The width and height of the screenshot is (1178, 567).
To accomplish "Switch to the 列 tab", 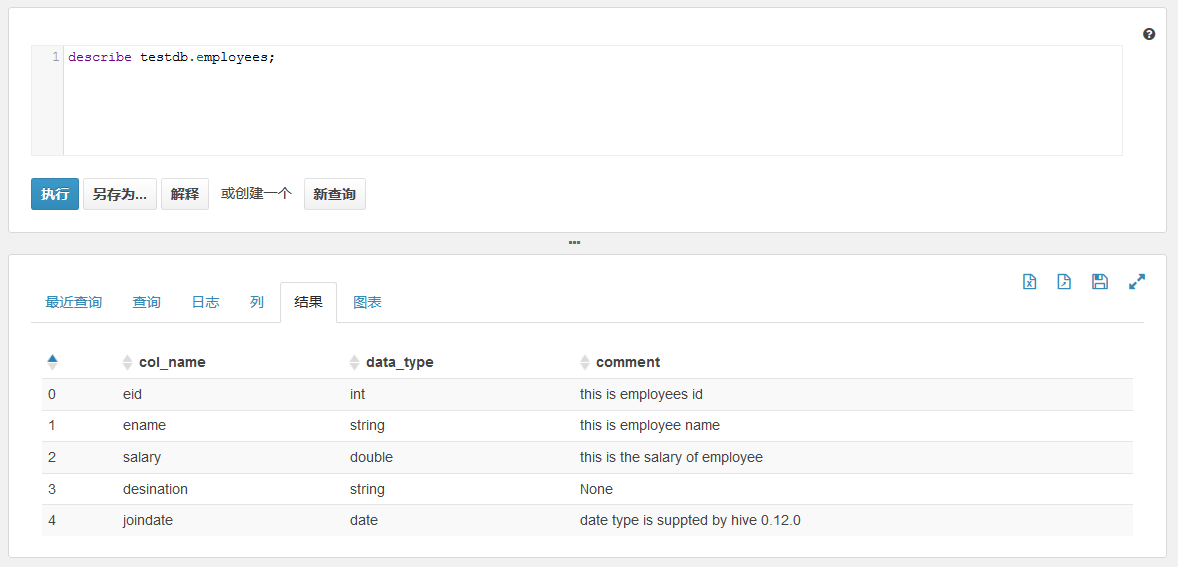I will click(x=257, y=302).
